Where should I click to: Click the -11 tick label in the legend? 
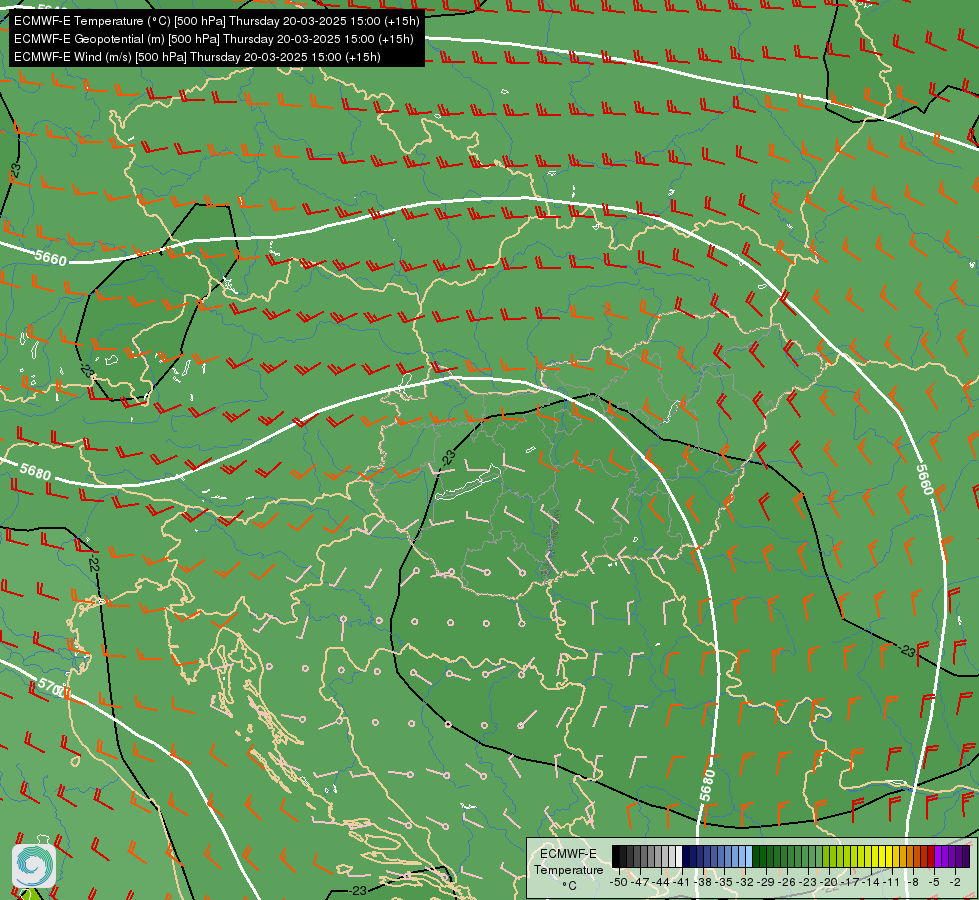pyautogui.click(x=892, y=882)
